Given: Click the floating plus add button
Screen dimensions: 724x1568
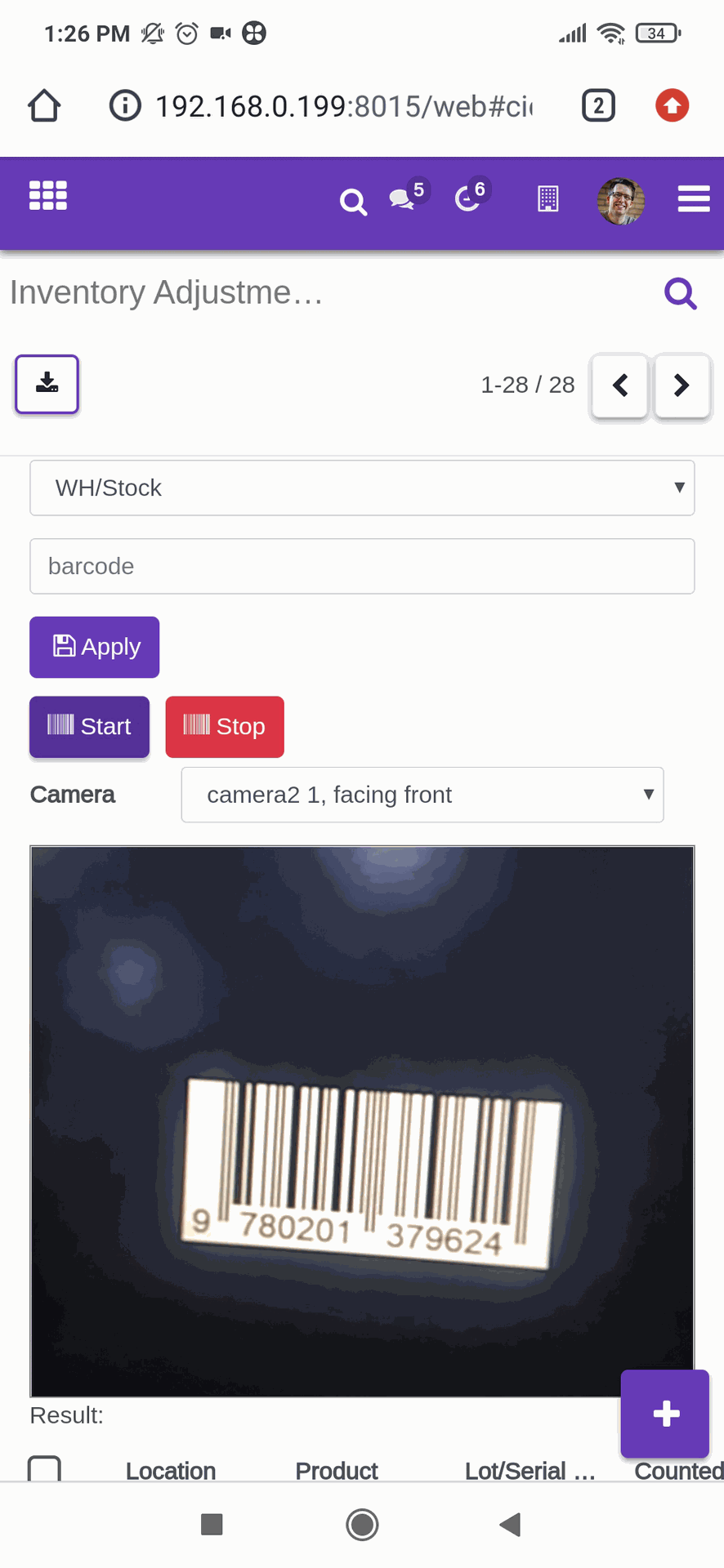Looking at the screenshot, I should point(665,1414).
